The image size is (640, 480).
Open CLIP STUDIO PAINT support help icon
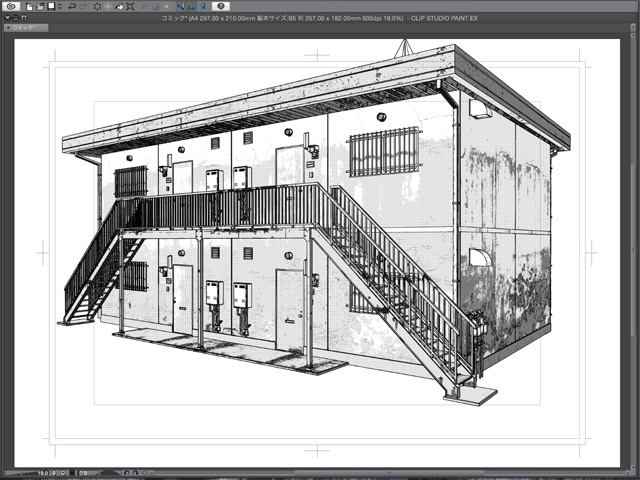click(x=221, y=6)
